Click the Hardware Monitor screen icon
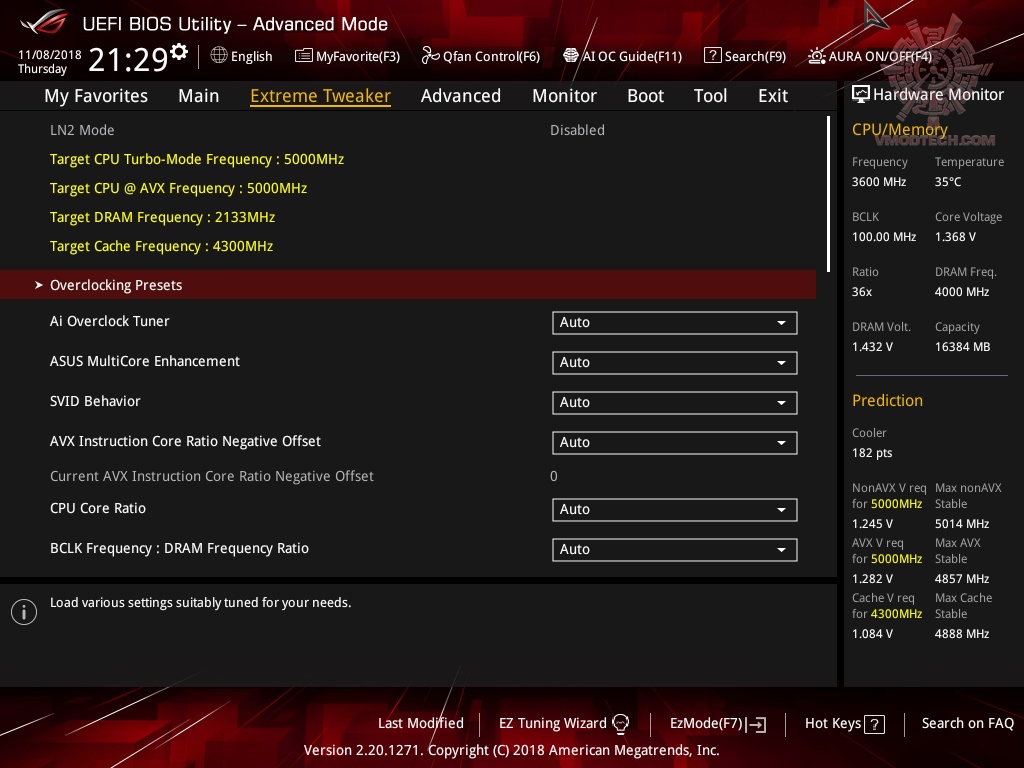The height and width of the screenshot is (768, 1024). [x=861, y=95]
